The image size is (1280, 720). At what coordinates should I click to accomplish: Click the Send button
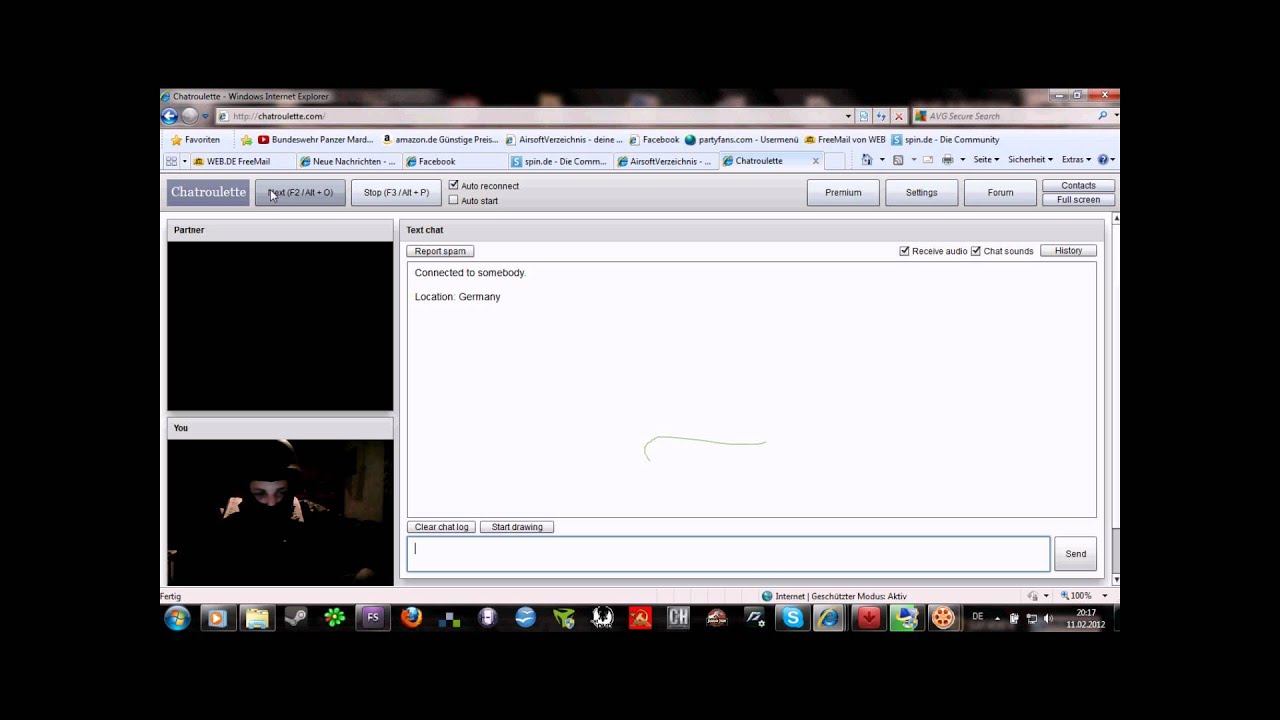pyautogui.click(x=1076, y=553)
